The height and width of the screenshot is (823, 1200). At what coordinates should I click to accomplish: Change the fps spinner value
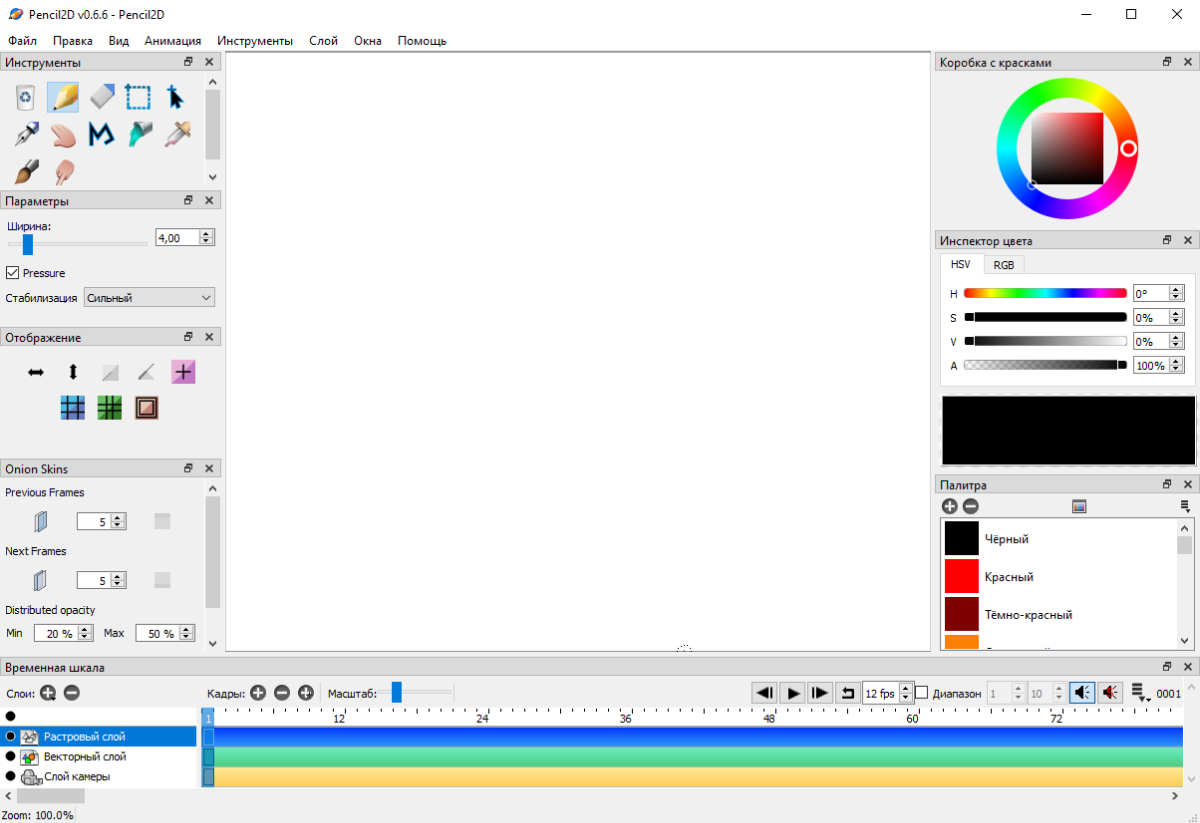click(888, 692)
